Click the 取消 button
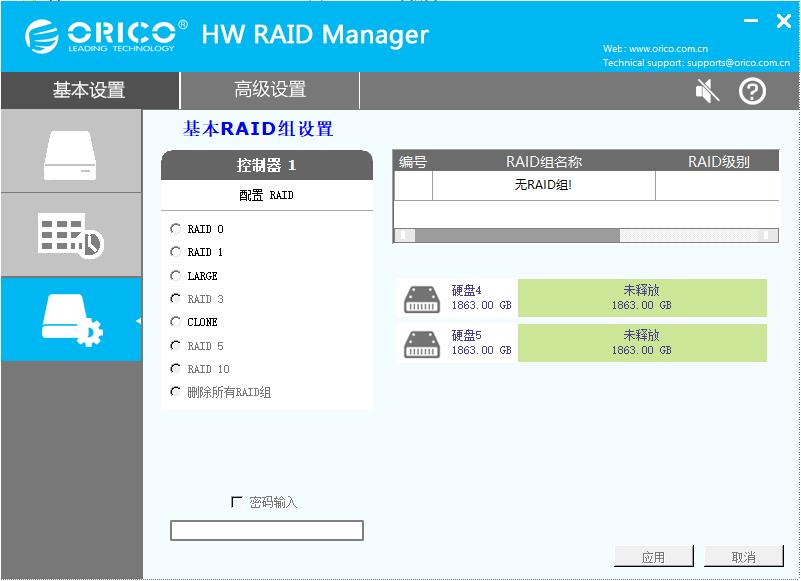The height and width of the screenshot is (581, 801). pos(743,556)
